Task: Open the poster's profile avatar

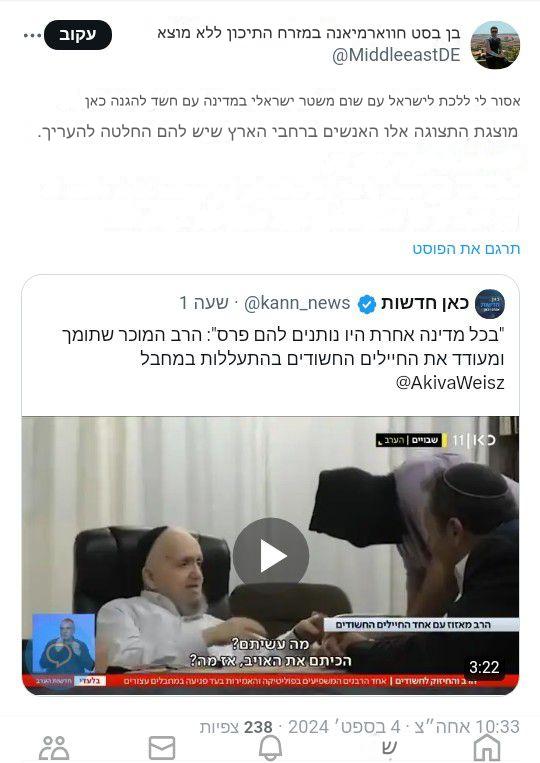Action: [495, 45]
